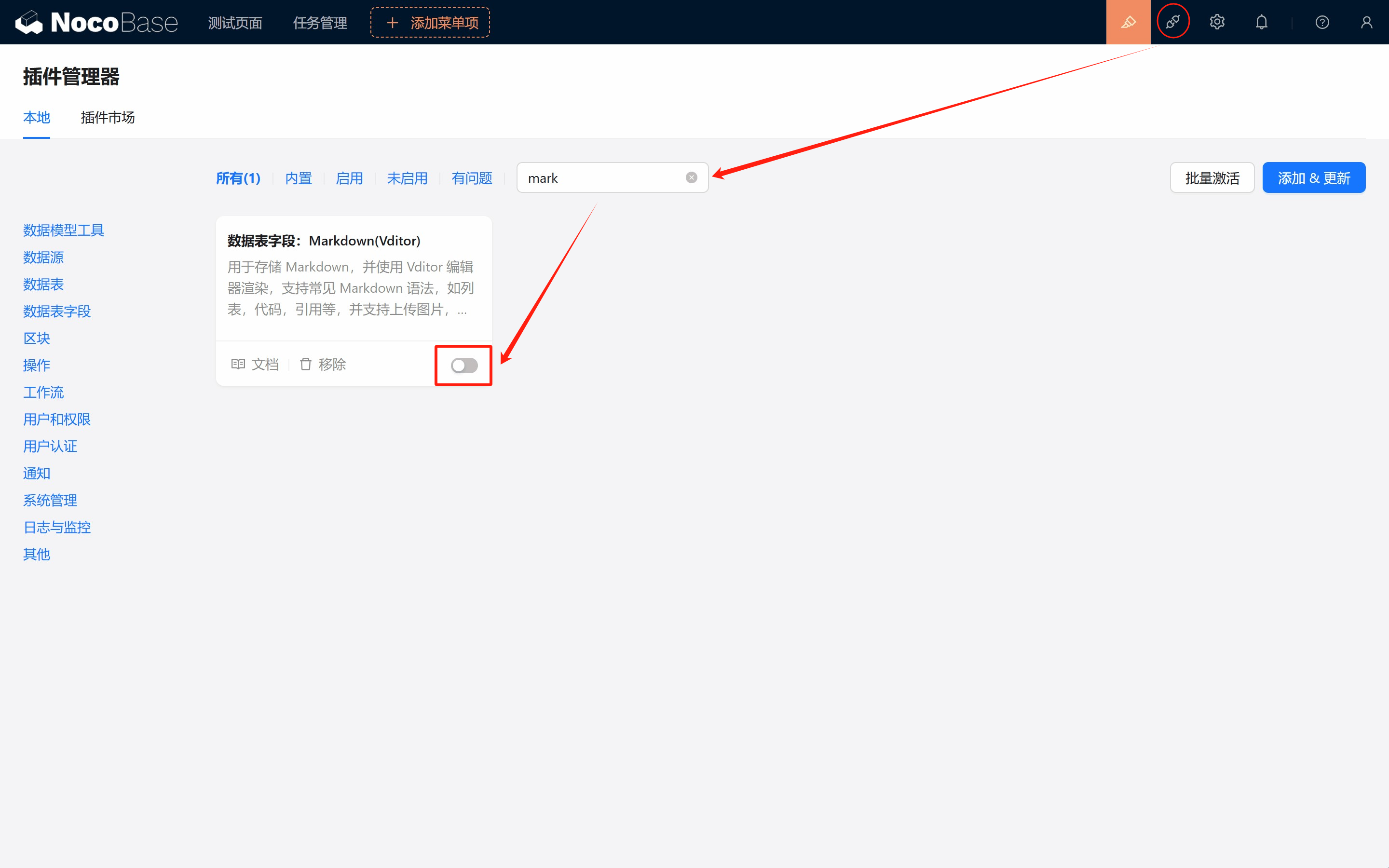Image resolution: width=1389 pixels, height=868 pixels.
Task: Select 数据模型工具 category
Action: pyautogui.click(x=63, y=230)
